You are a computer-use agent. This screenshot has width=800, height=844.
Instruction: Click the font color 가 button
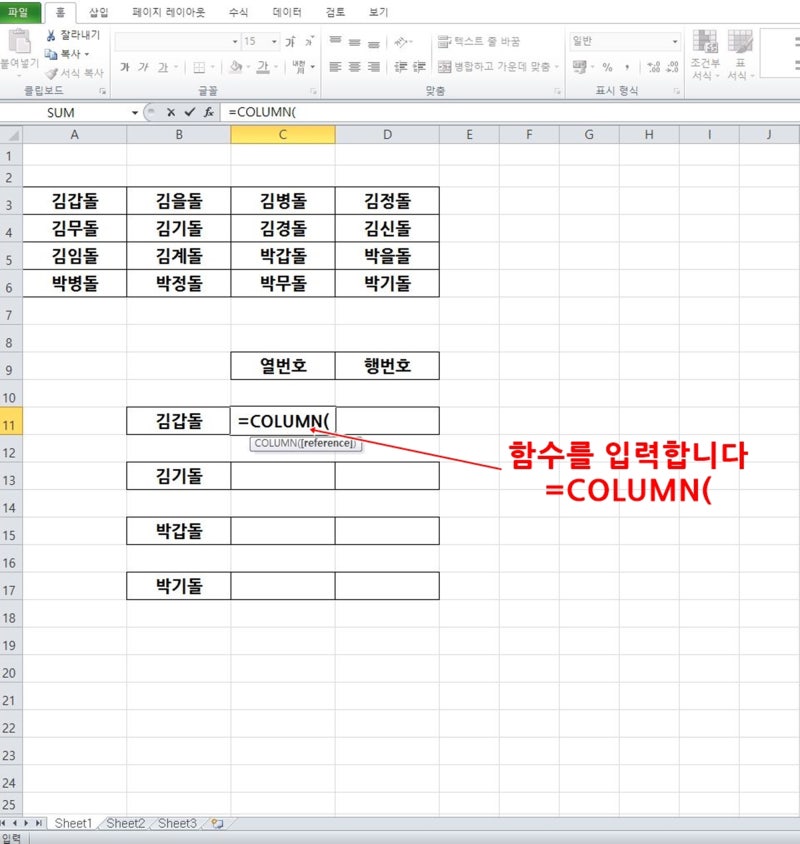tap(263, 67)
